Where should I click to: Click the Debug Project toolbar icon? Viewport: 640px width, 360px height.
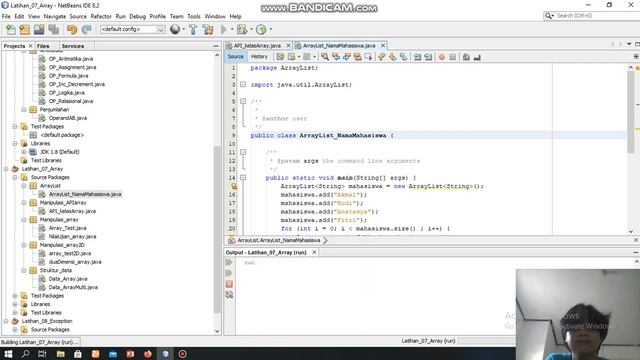pos(242,29)
